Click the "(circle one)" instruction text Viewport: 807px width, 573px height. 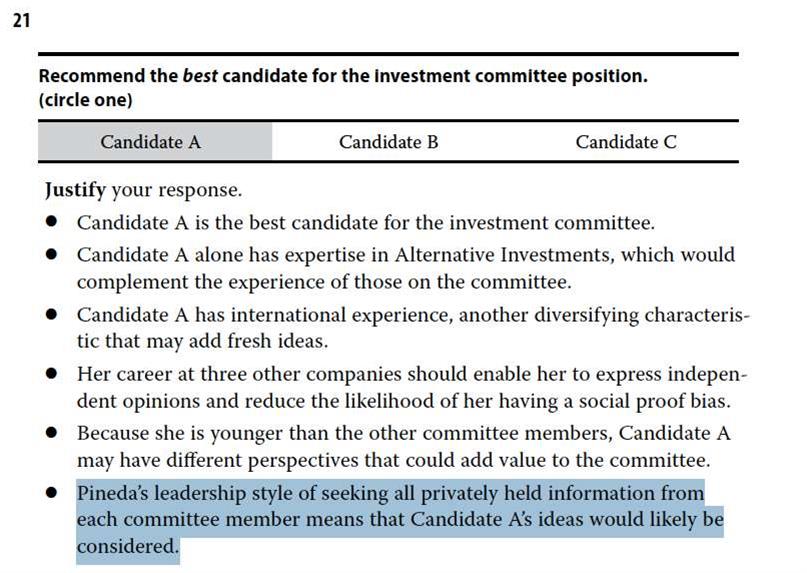click(85, 100)
